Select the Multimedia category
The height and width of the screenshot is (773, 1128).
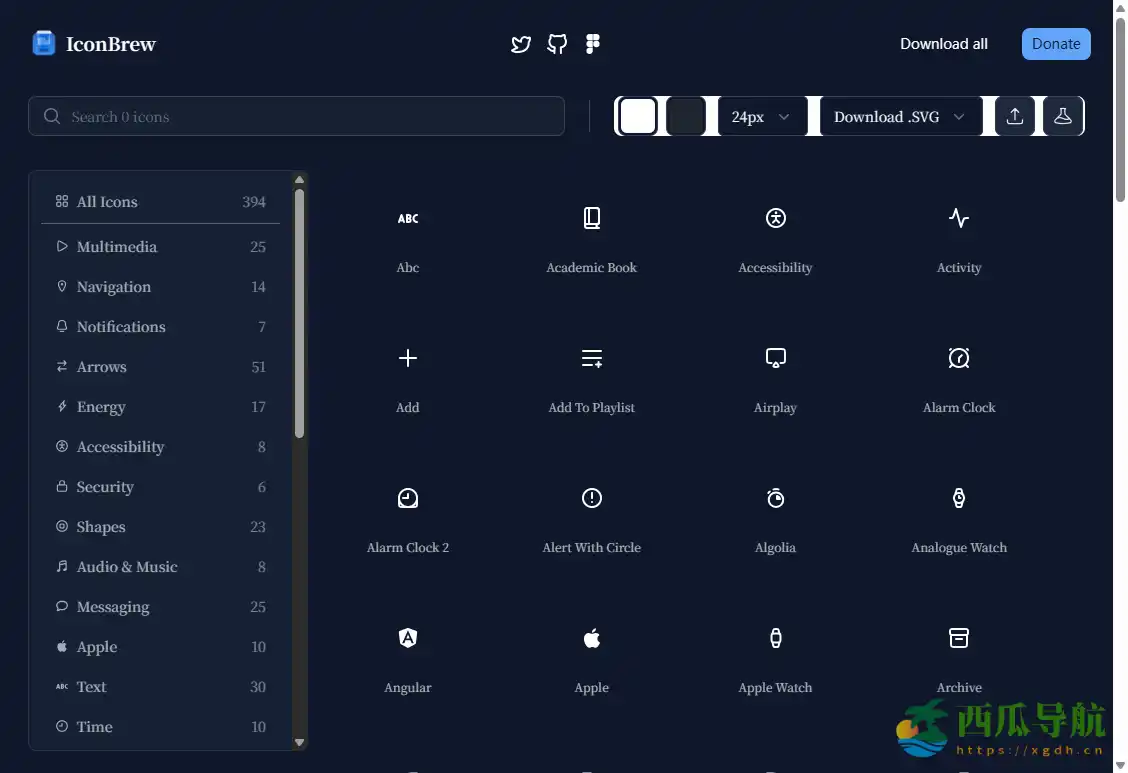point(117,247)
